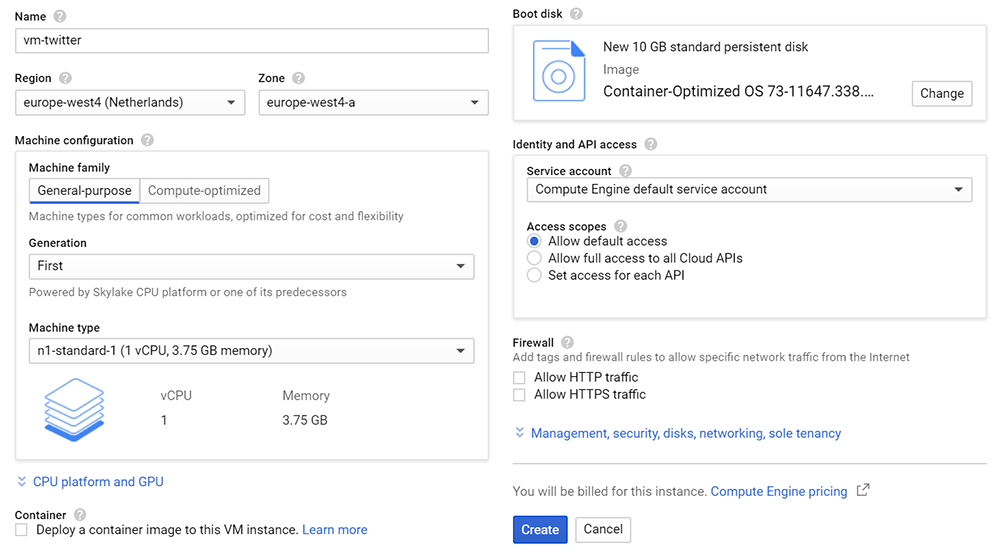Click the Service account help icon
Screen dimensions: 1000x556
tap(626, 171)
